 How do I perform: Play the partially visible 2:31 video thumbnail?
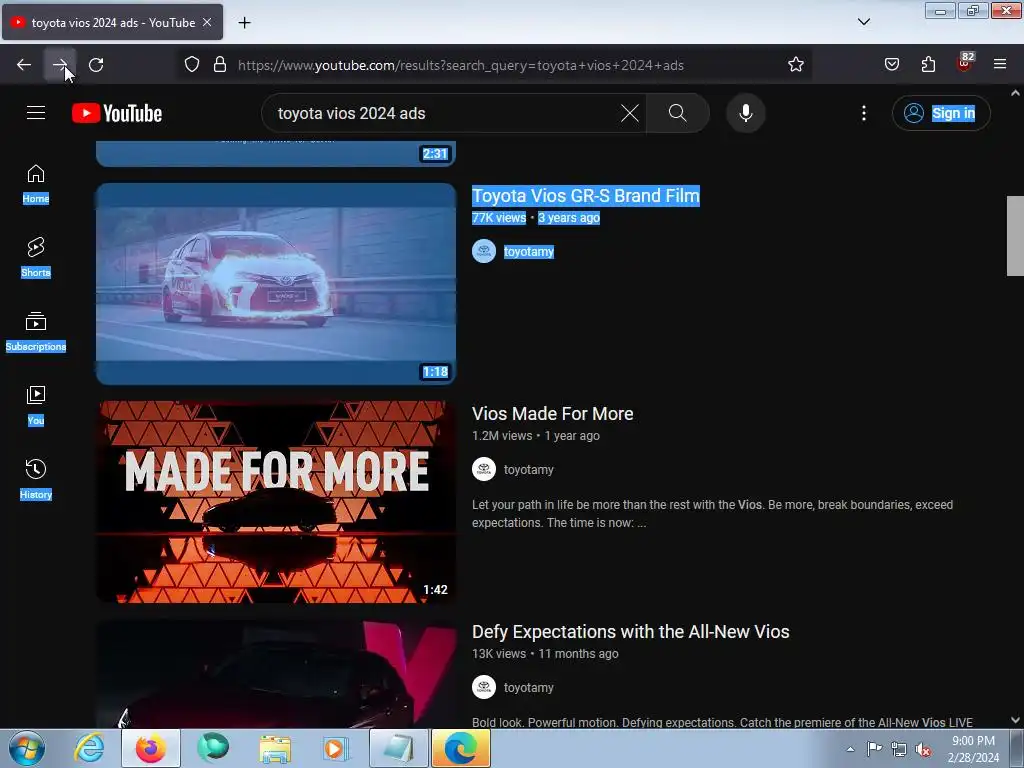(276, 153)
